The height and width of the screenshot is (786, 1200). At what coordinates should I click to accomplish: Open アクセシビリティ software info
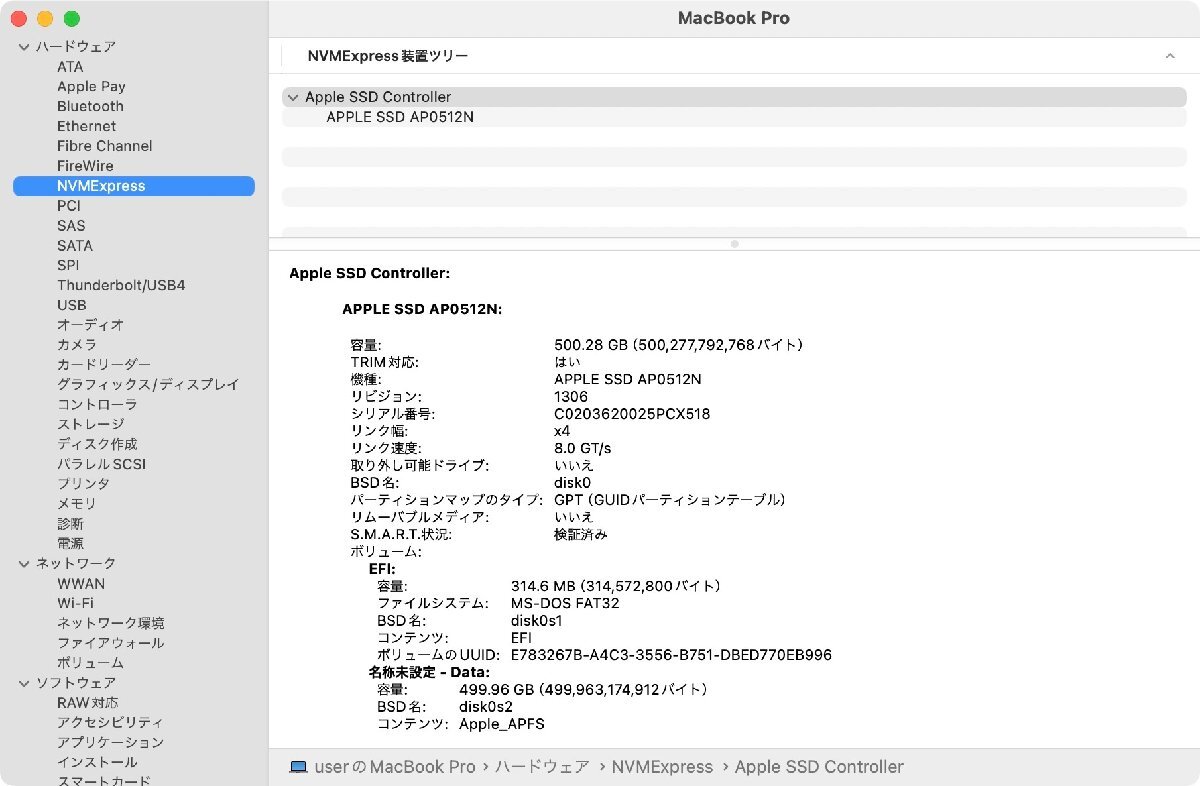coord(110,722)
